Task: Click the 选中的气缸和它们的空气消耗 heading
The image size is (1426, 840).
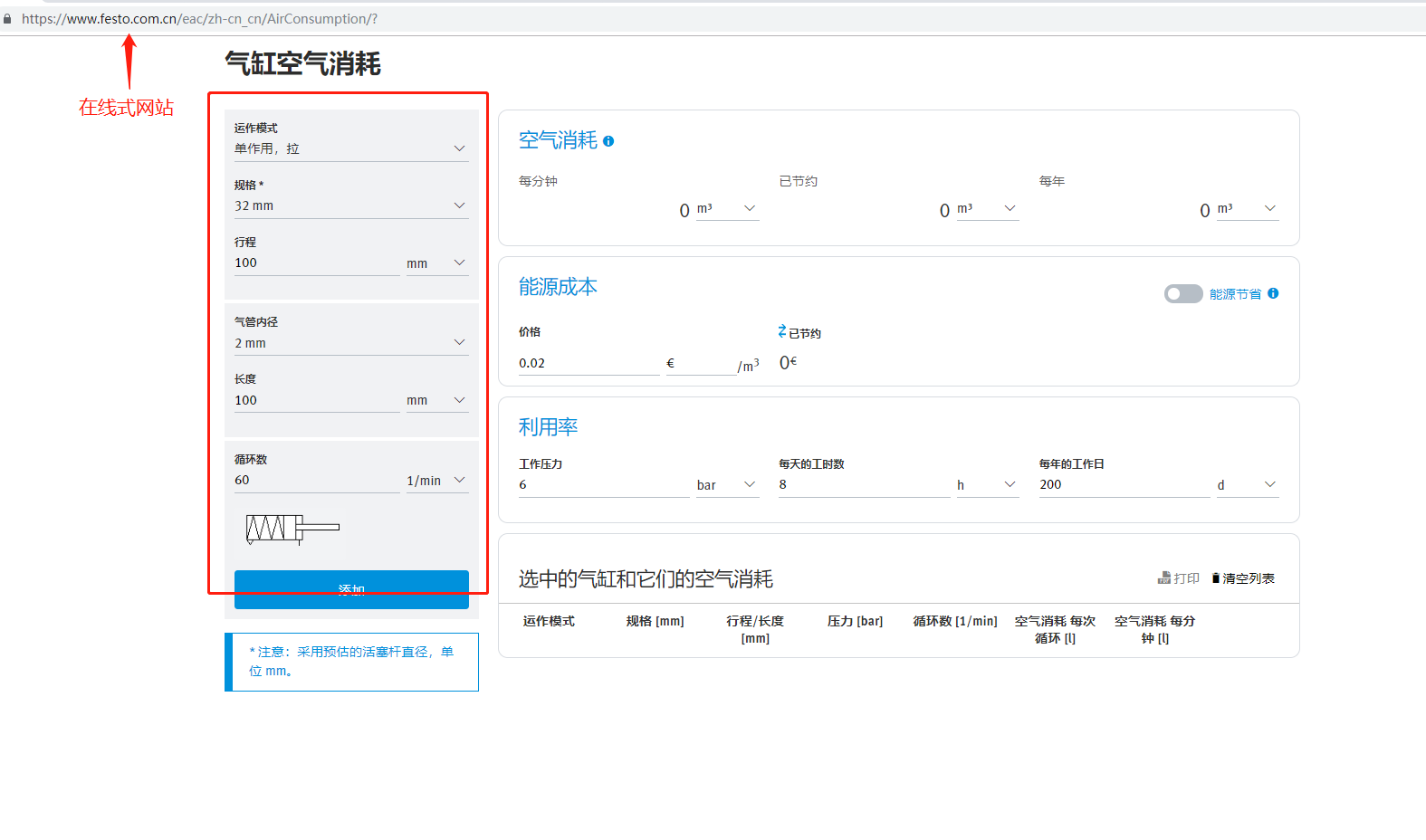Action: [x=646, y=579]
